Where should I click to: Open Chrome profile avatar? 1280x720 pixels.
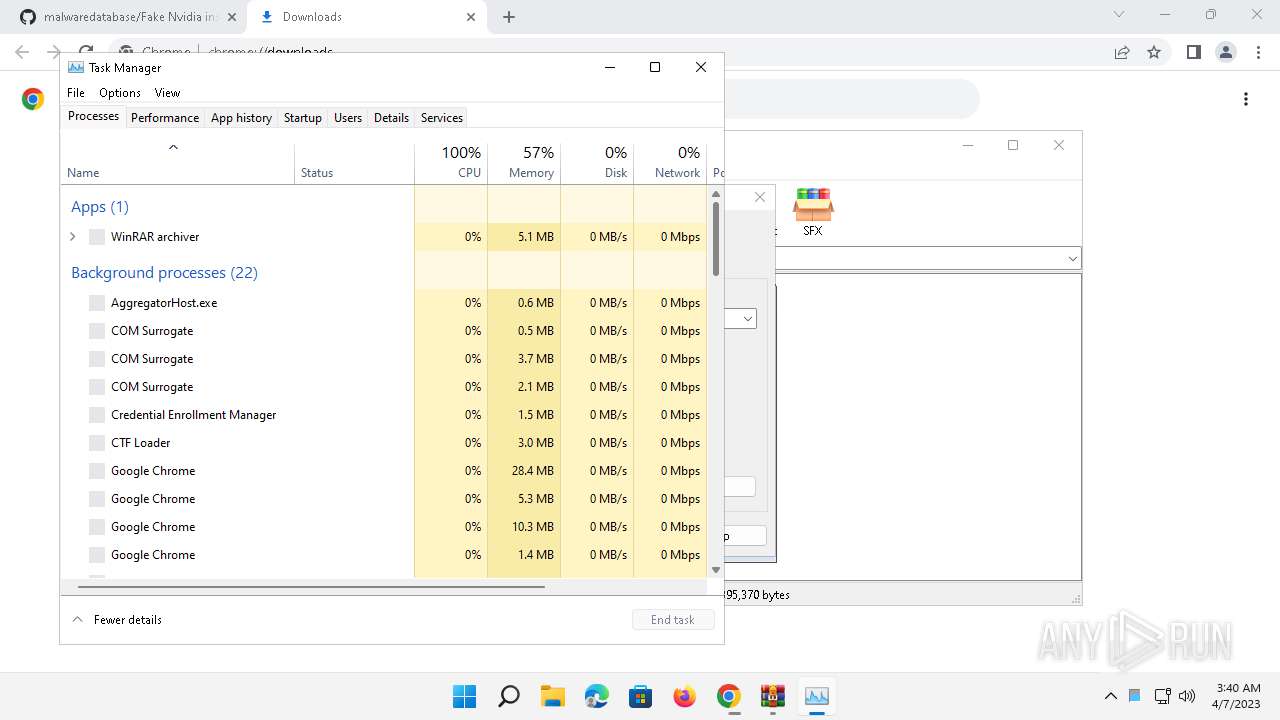(1225, 52)
